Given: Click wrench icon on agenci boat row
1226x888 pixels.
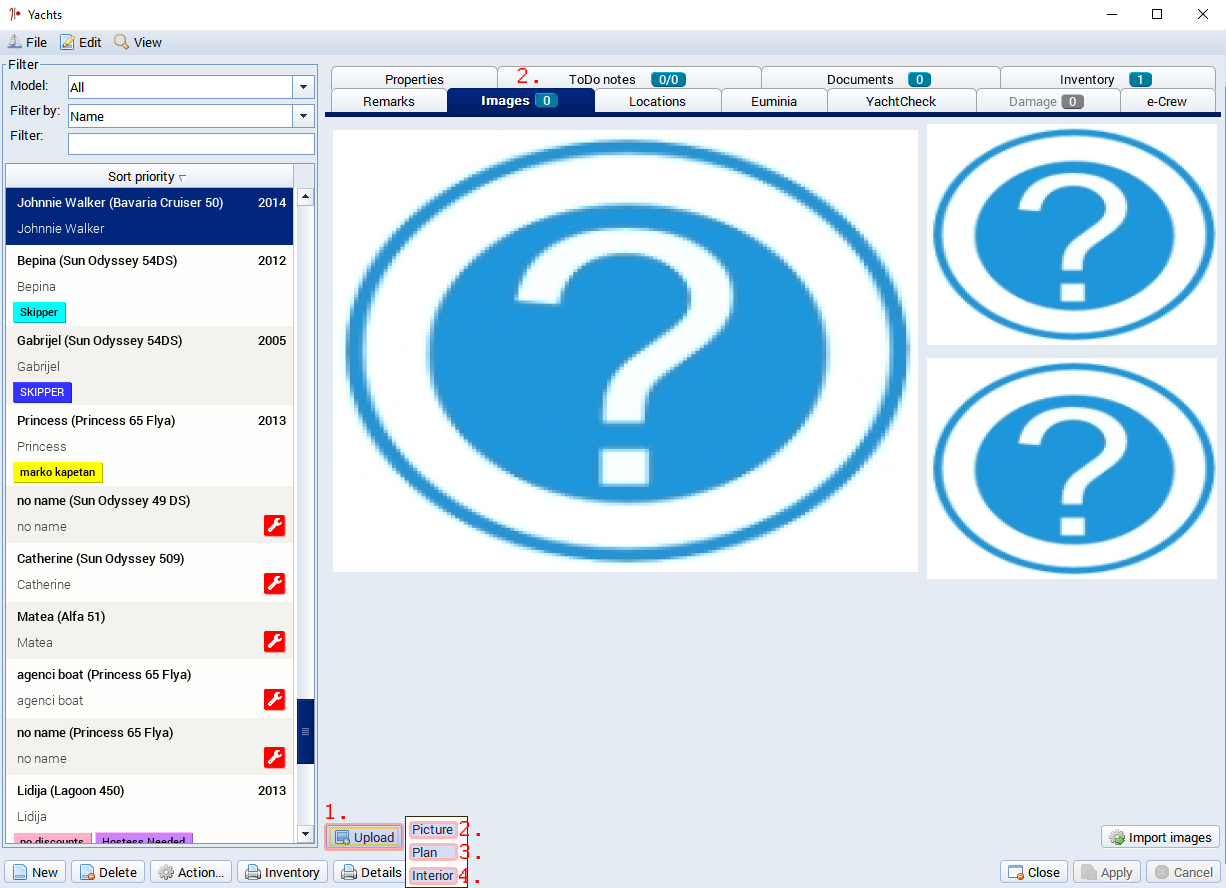Looking at the screenshot, I should click(275, 700).
